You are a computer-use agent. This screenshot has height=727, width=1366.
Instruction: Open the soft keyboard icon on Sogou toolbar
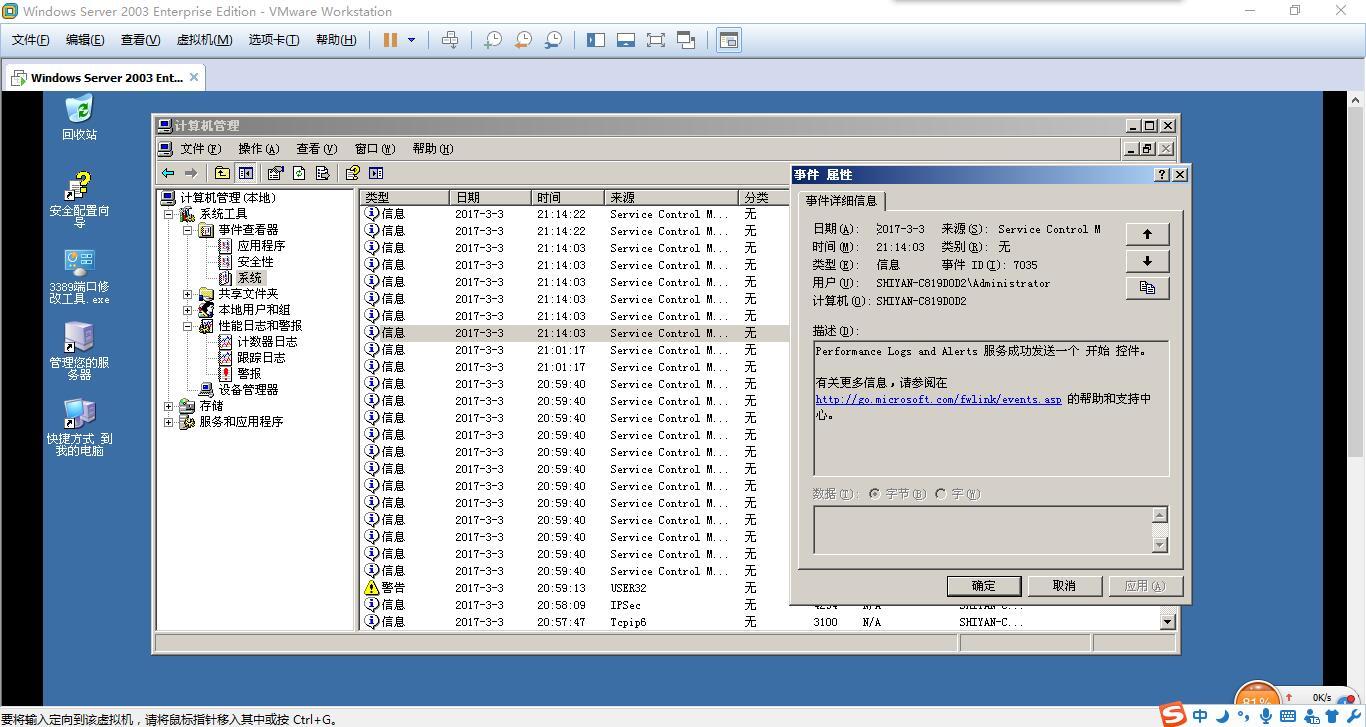[x=1288, y=716]
